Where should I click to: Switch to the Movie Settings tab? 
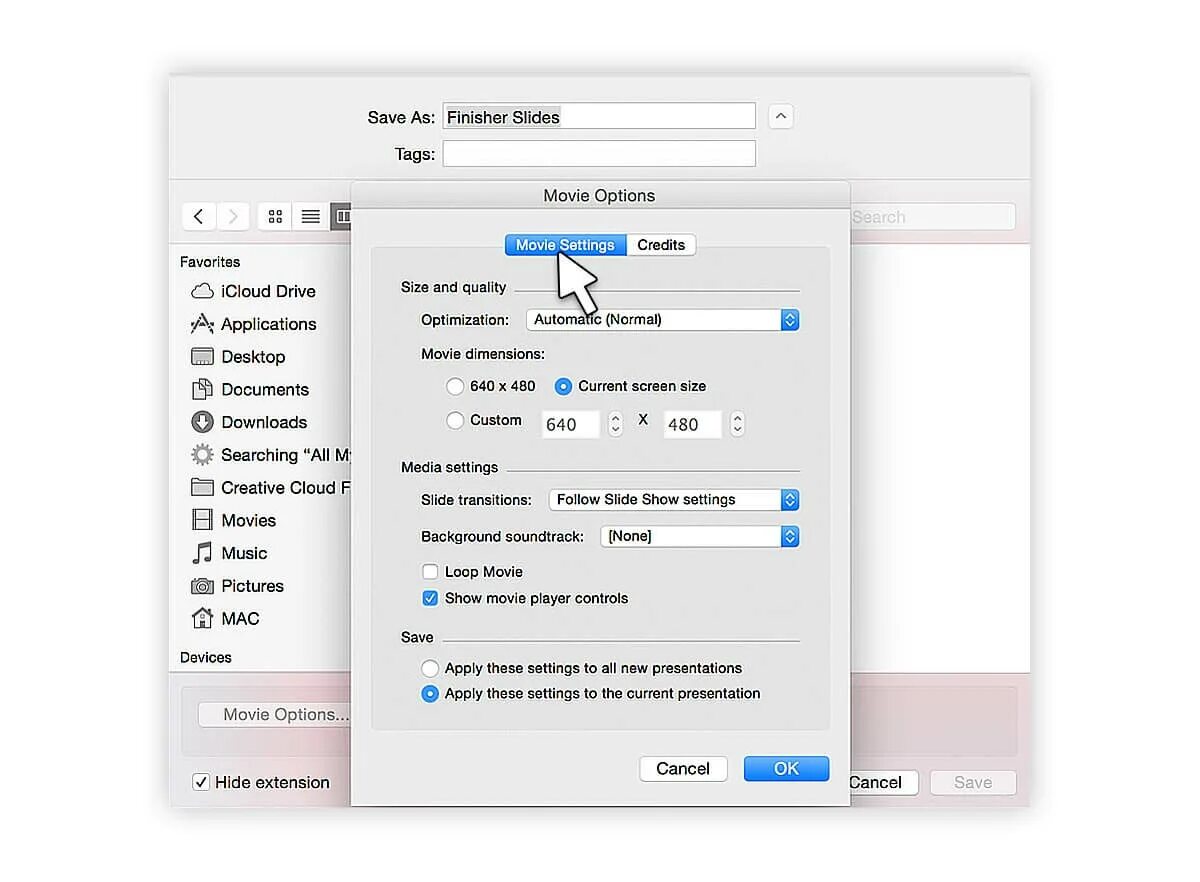565,245
